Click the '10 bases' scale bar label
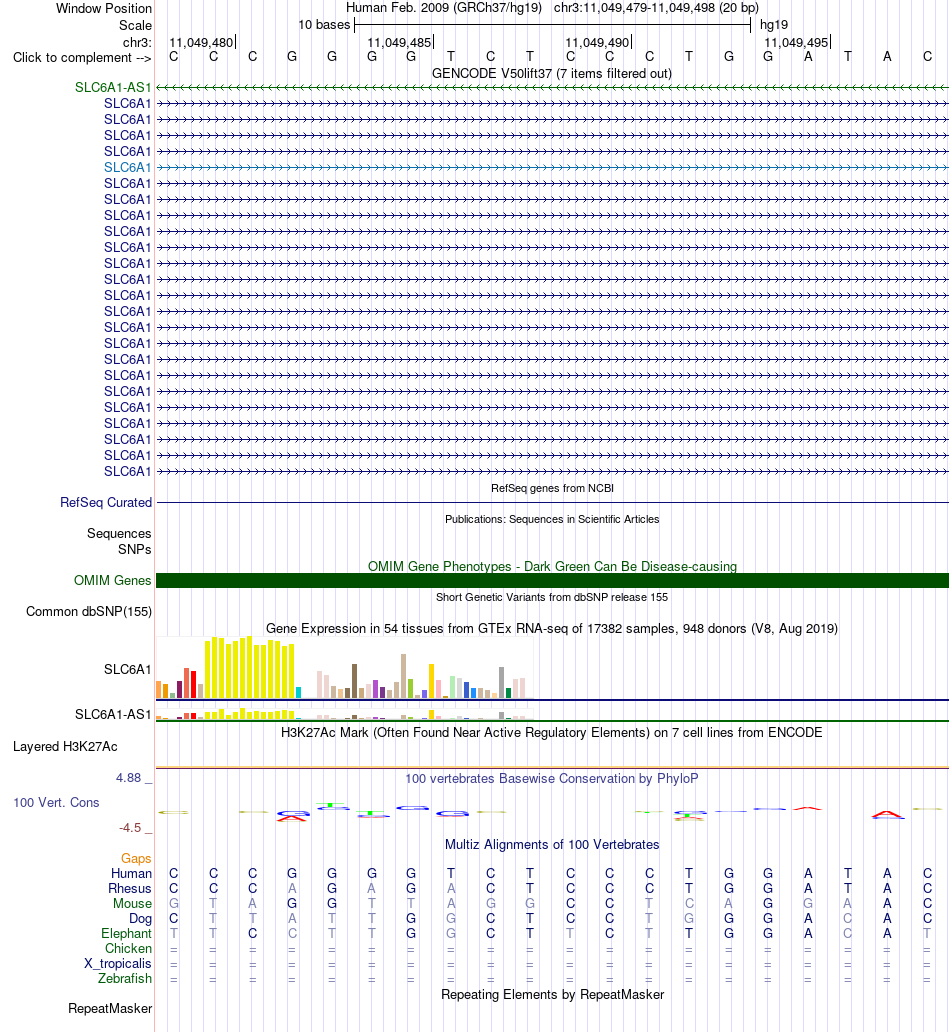 (325, 25)
